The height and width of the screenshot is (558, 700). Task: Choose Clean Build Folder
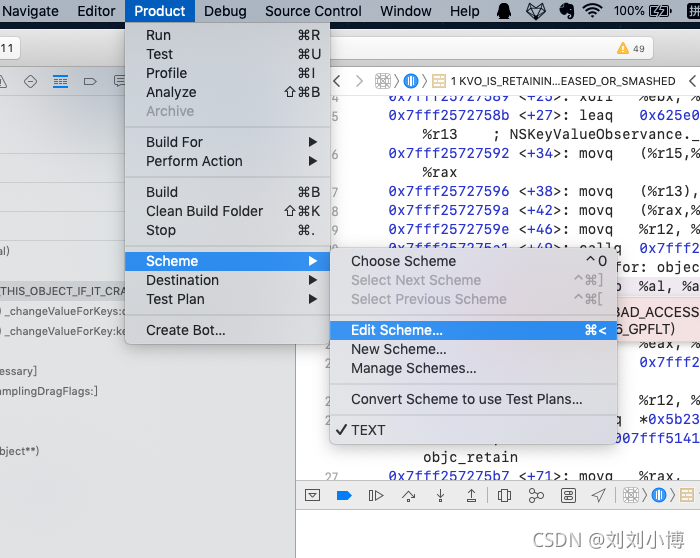pyautogui.click(x=228, y=211)
